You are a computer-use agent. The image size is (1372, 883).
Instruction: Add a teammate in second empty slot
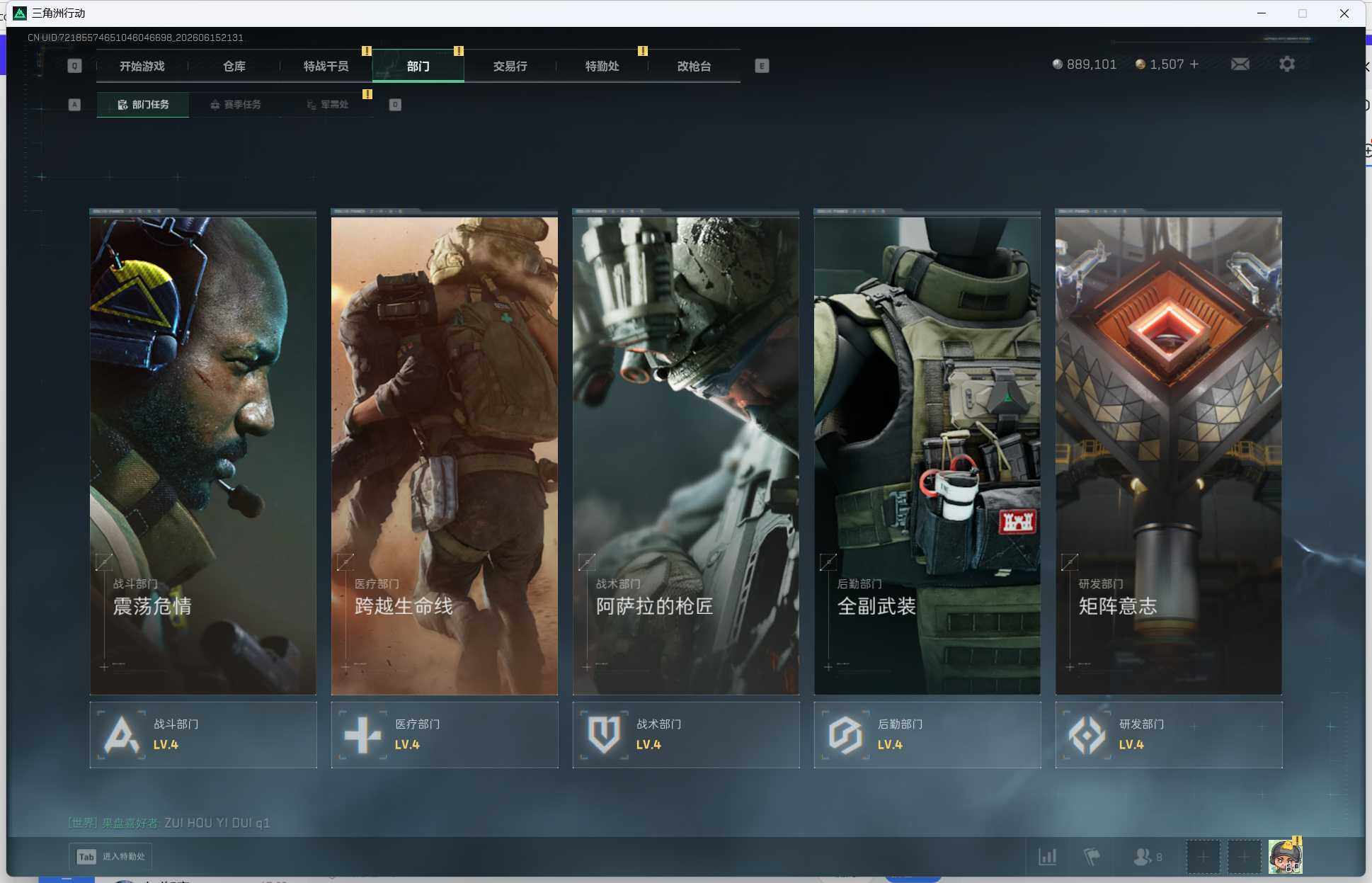pyautogui.click(x=1244, y=857)
